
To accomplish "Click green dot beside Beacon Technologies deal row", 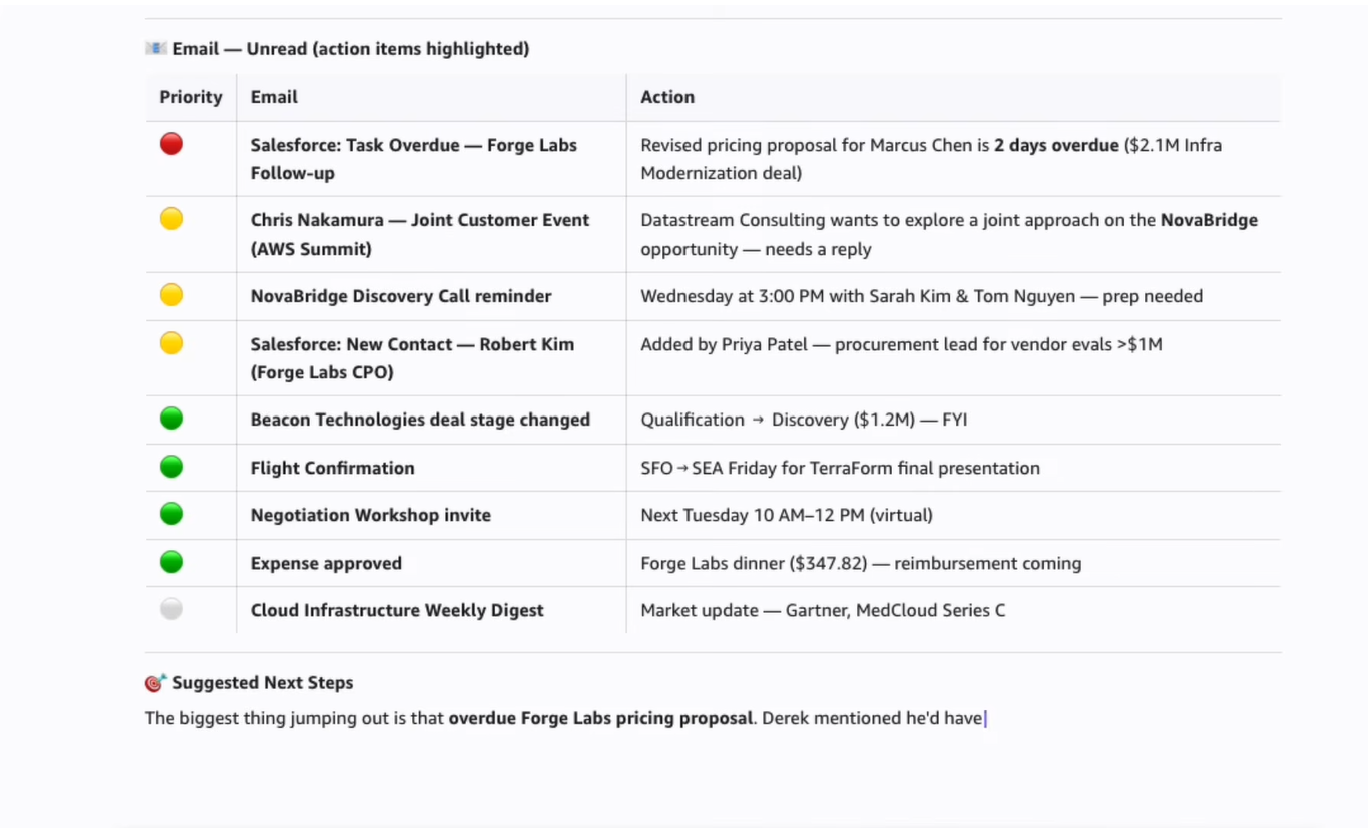I will click(x=171, y=419).
